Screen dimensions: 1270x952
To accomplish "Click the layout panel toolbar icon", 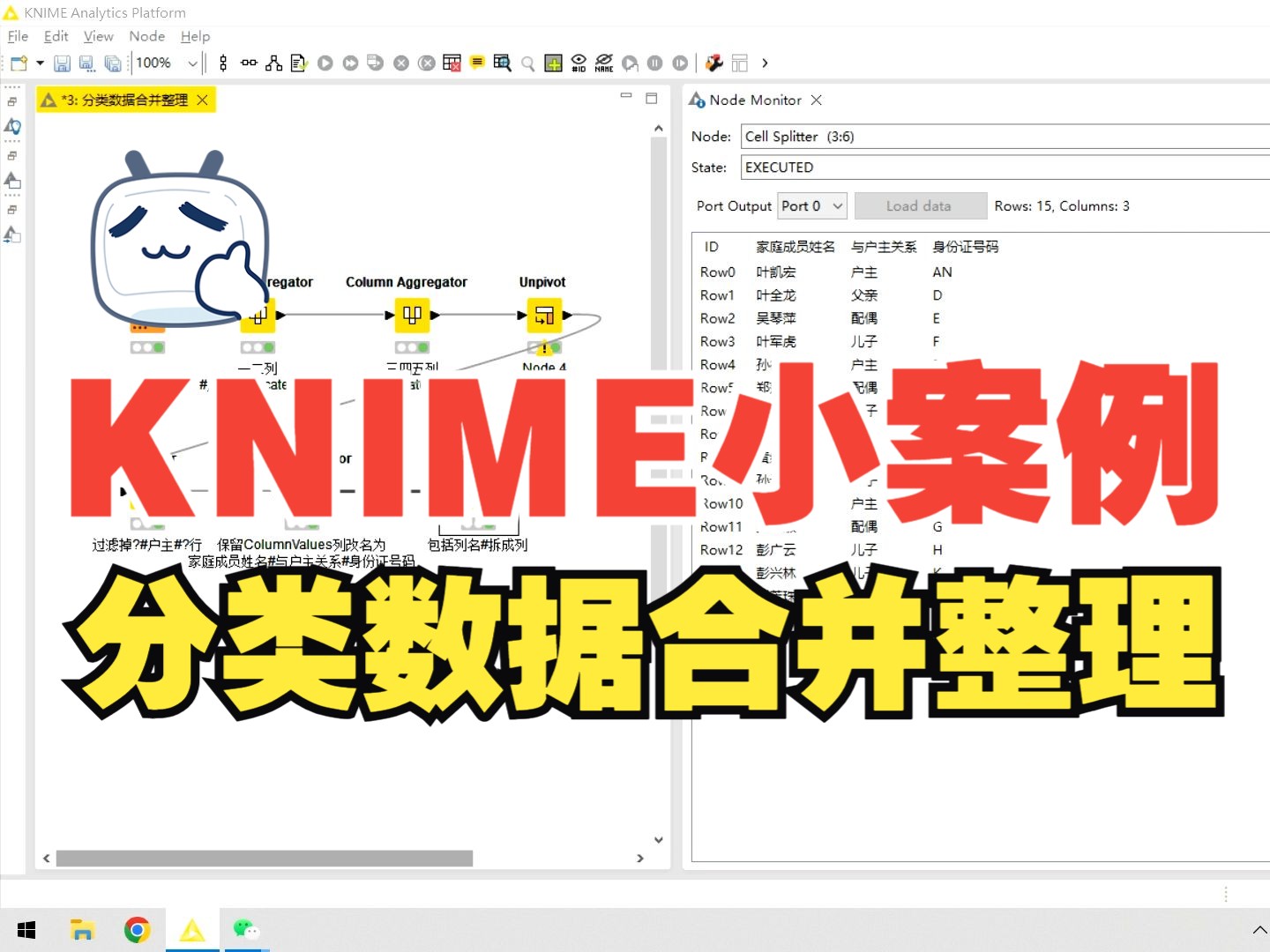I will click(740, 63).
